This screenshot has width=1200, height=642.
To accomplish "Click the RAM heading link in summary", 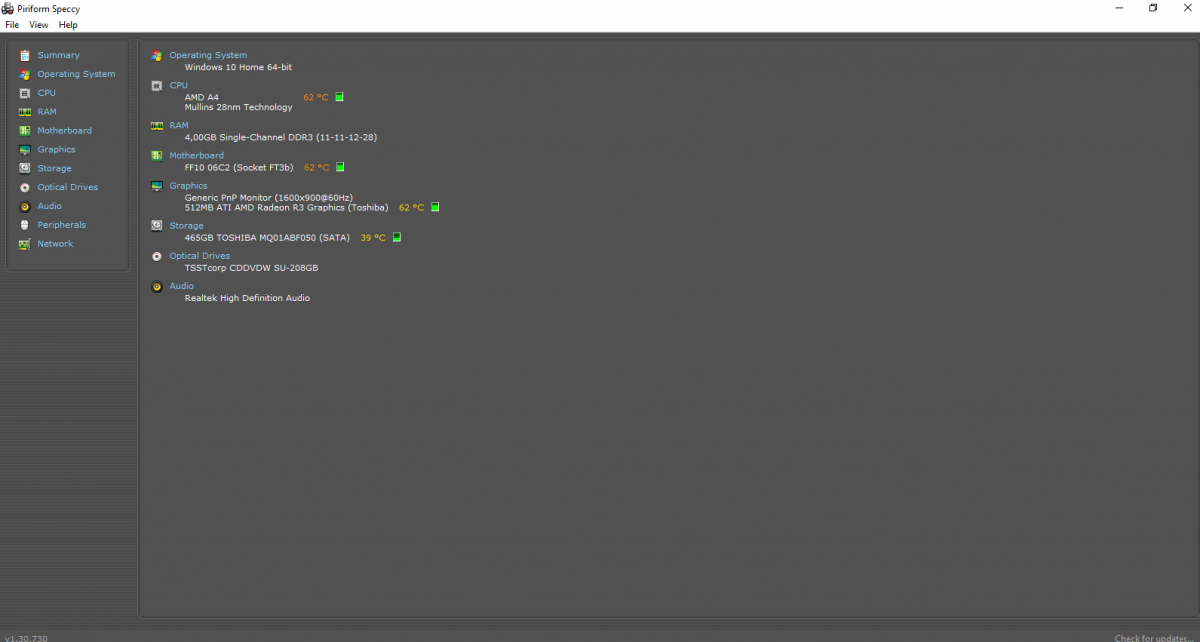I will [179, 125].
